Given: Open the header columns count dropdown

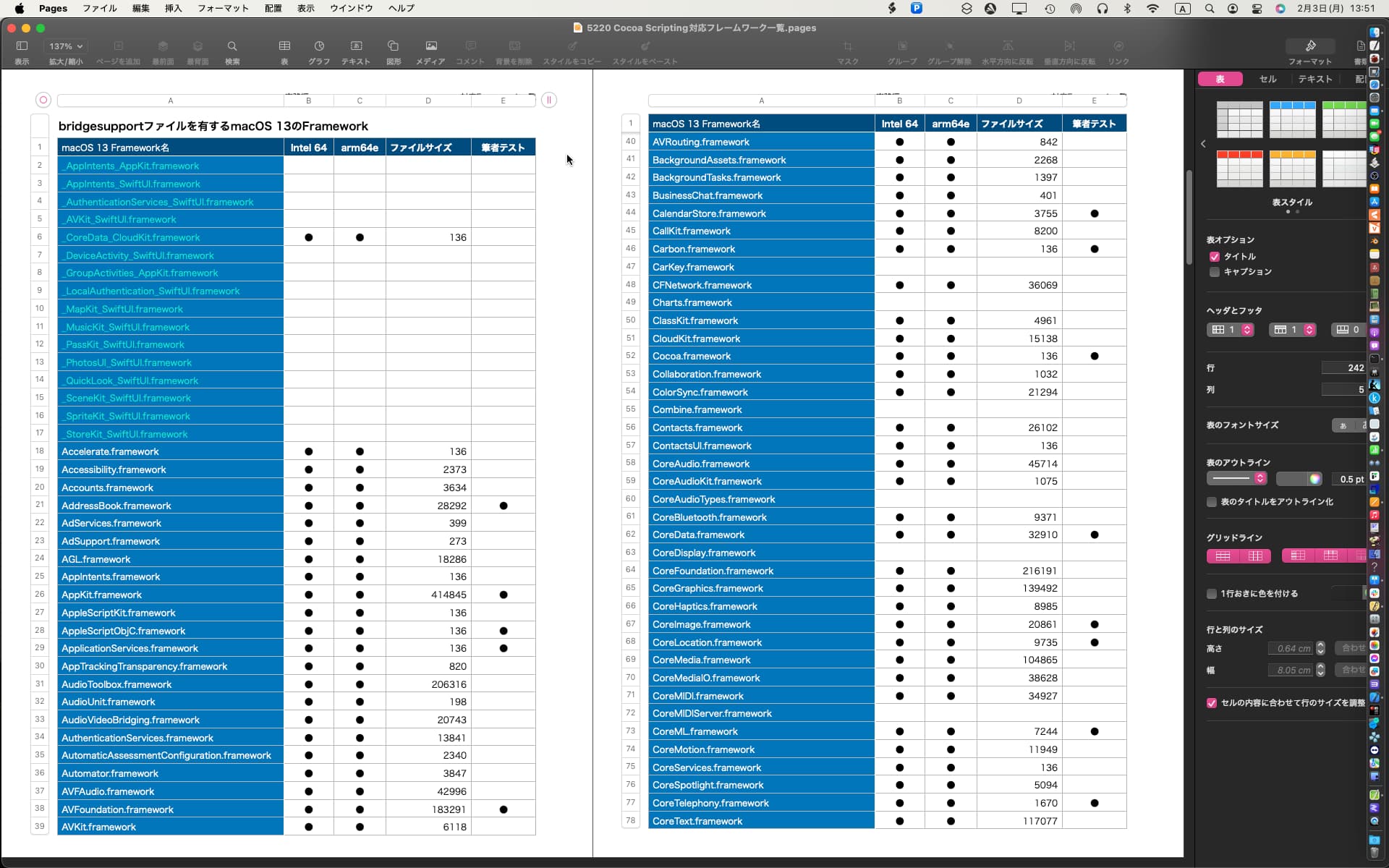Looking at the screenshot, I should (x=1231, y=330).
